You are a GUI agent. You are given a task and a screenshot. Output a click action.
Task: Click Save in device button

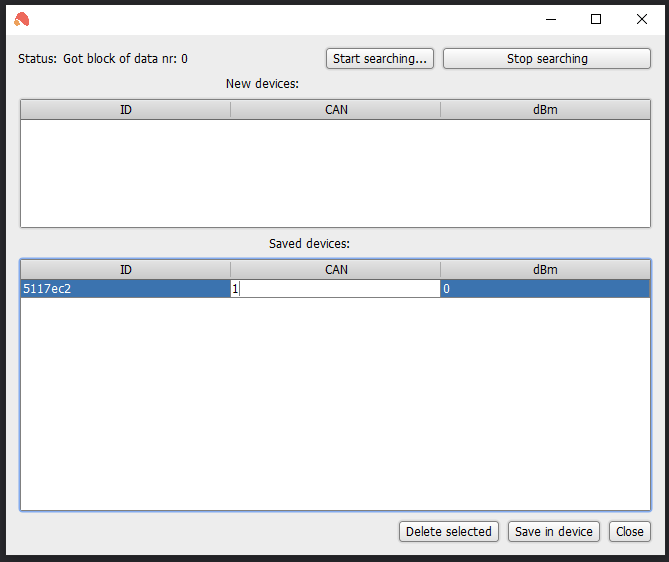(x=554, y=531)
